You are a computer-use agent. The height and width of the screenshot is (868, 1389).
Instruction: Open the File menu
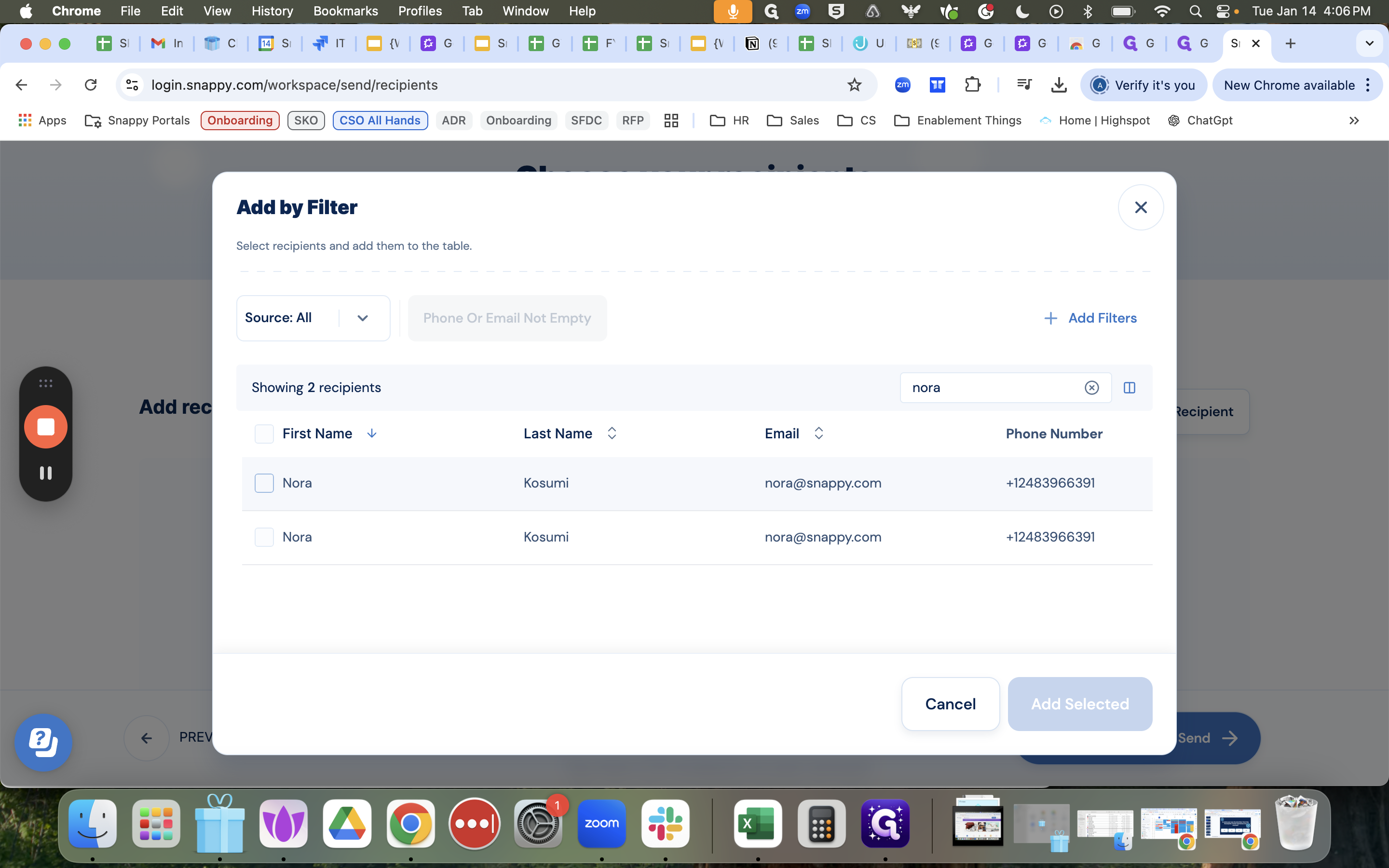(x=130, y=12)
